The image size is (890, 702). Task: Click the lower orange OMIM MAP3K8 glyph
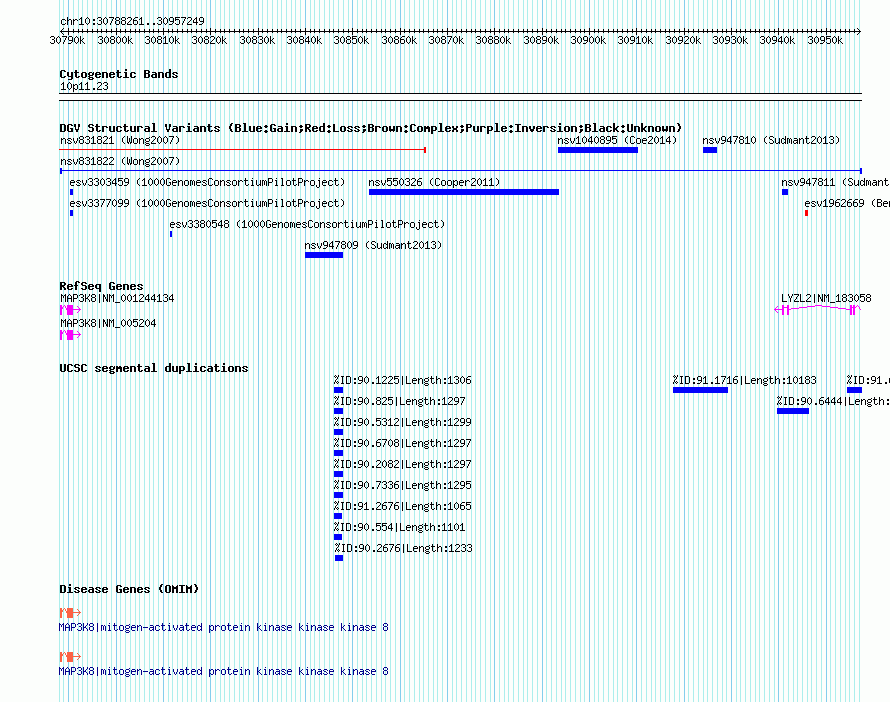coord(70,657)
